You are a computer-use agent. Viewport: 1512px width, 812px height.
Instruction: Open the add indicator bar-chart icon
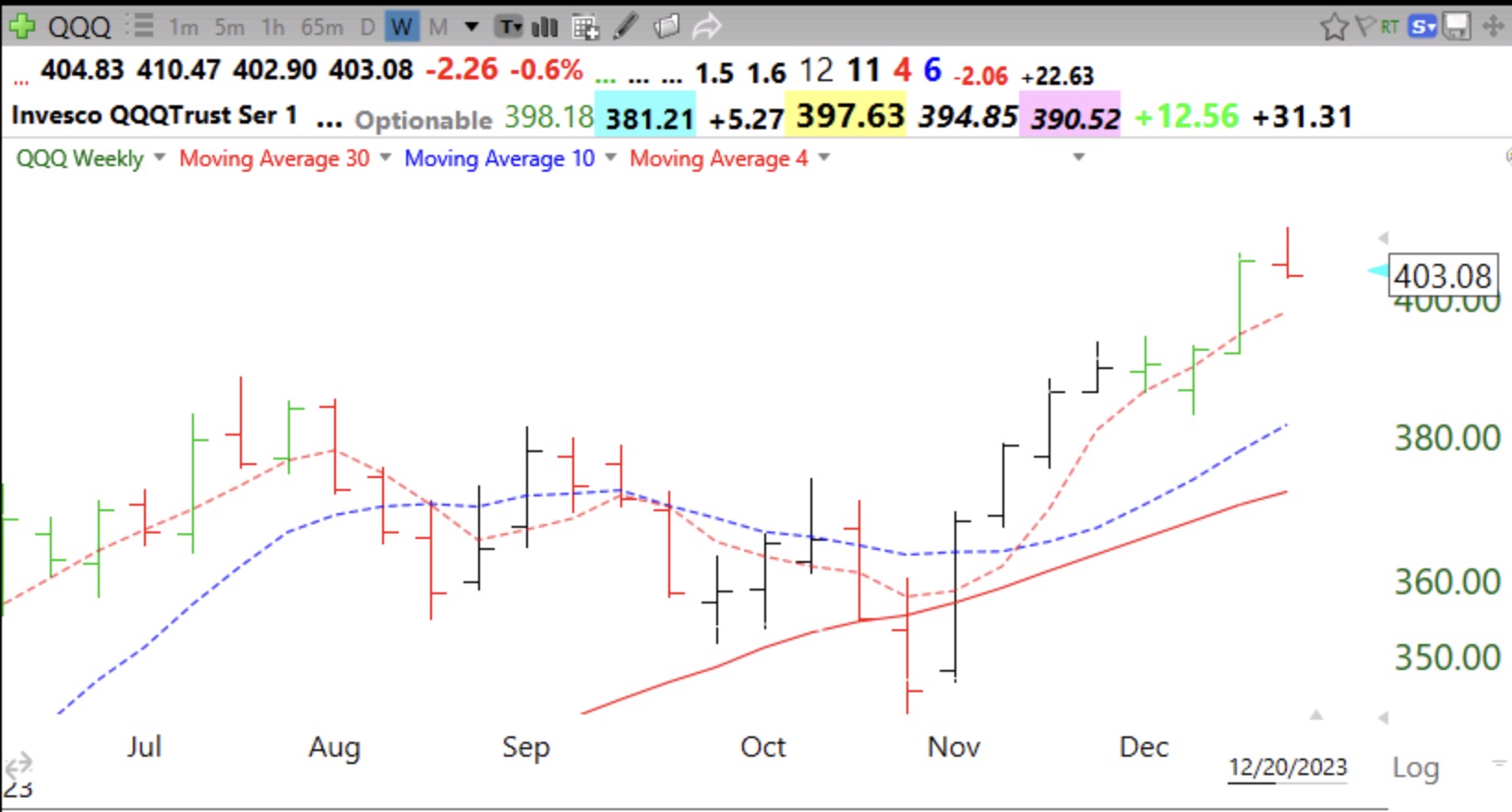click(x=545, y=27)
